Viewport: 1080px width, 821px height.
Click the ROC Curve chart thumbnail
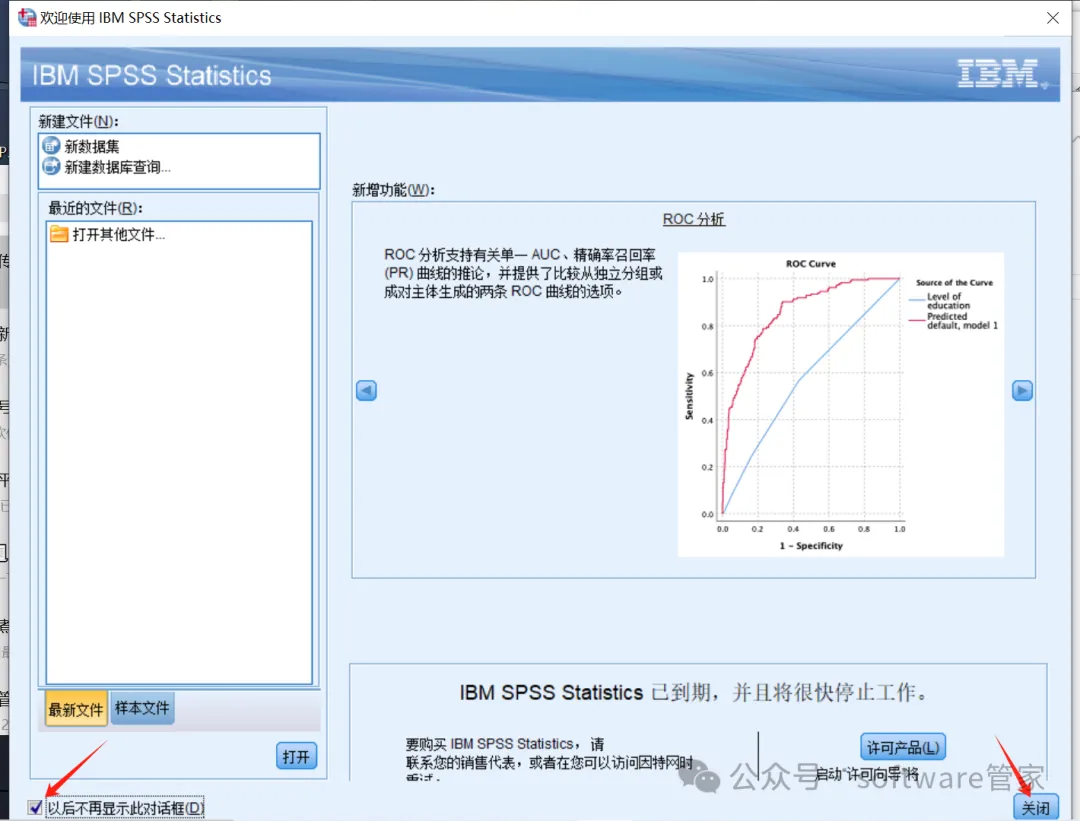pos(840,404)
